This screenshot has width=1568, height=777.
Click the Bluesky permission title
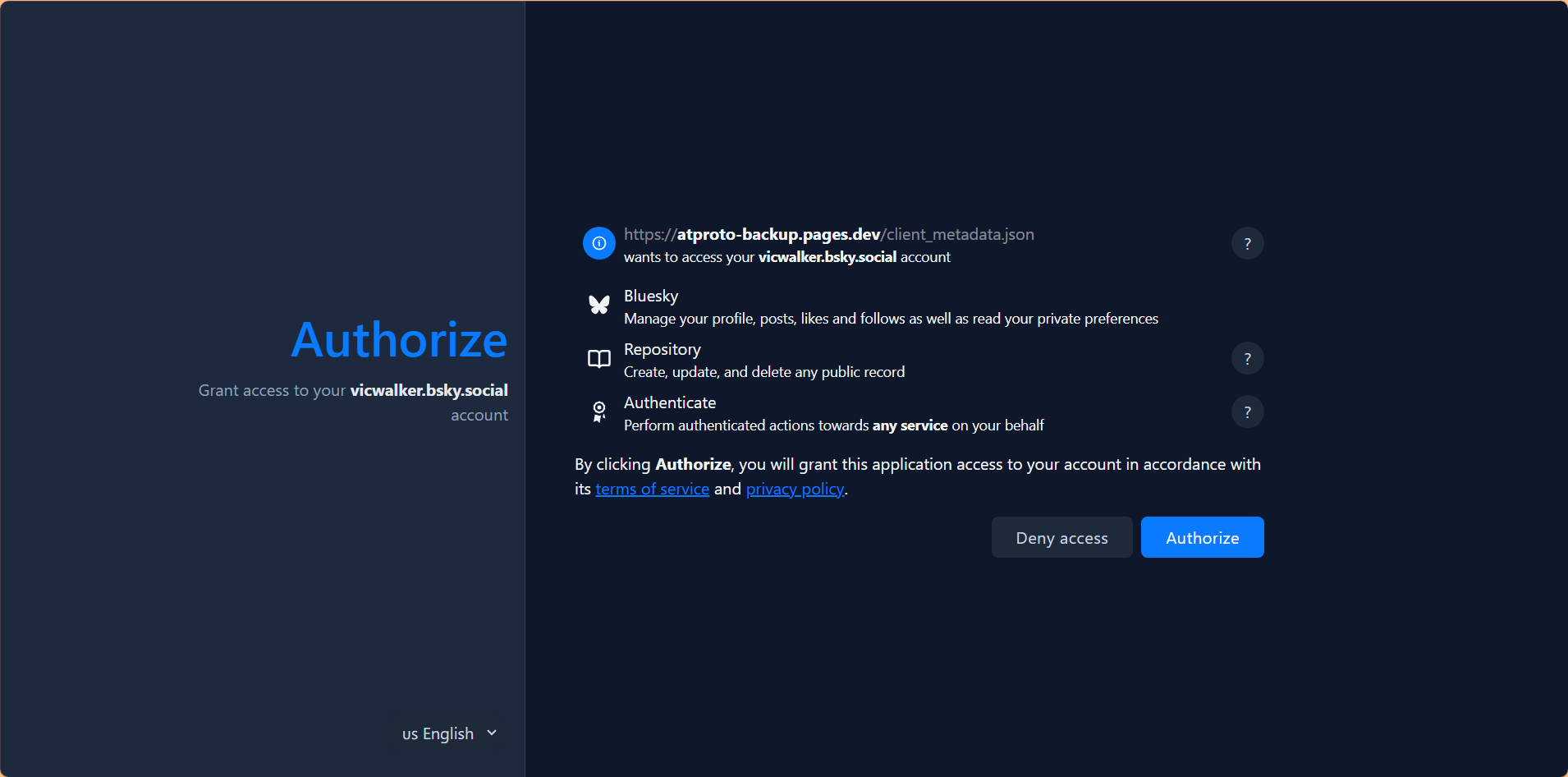pyautogui.click(x=650, y=296)
